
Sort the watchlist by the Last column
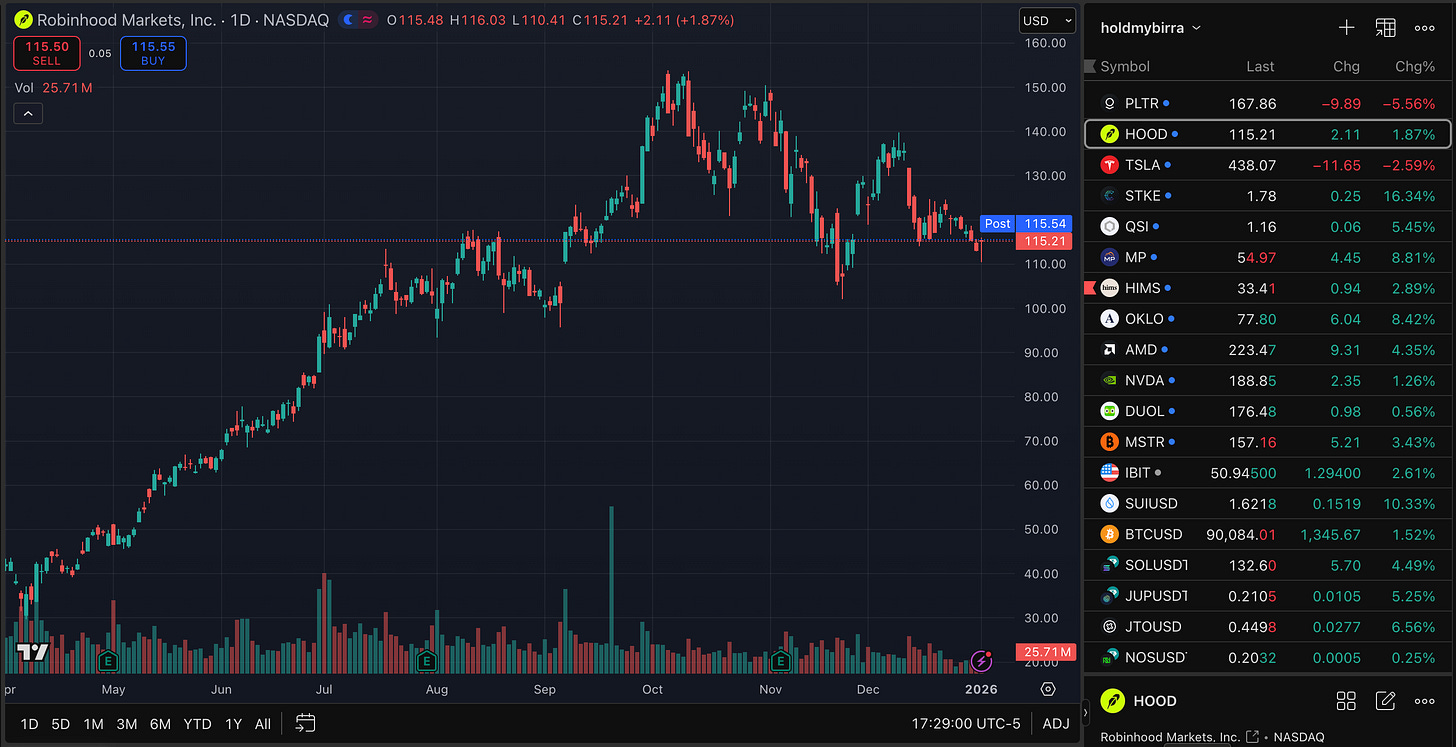[x=1260, y=66]
